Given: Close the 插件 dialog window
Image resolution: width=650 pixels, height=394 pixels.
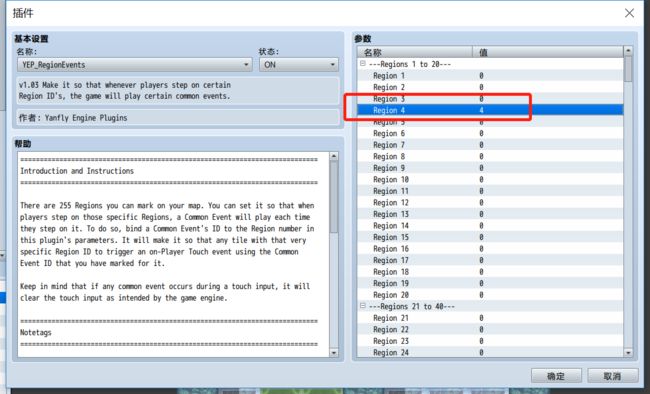Looking at the screenshot, I should click(629, 13).
